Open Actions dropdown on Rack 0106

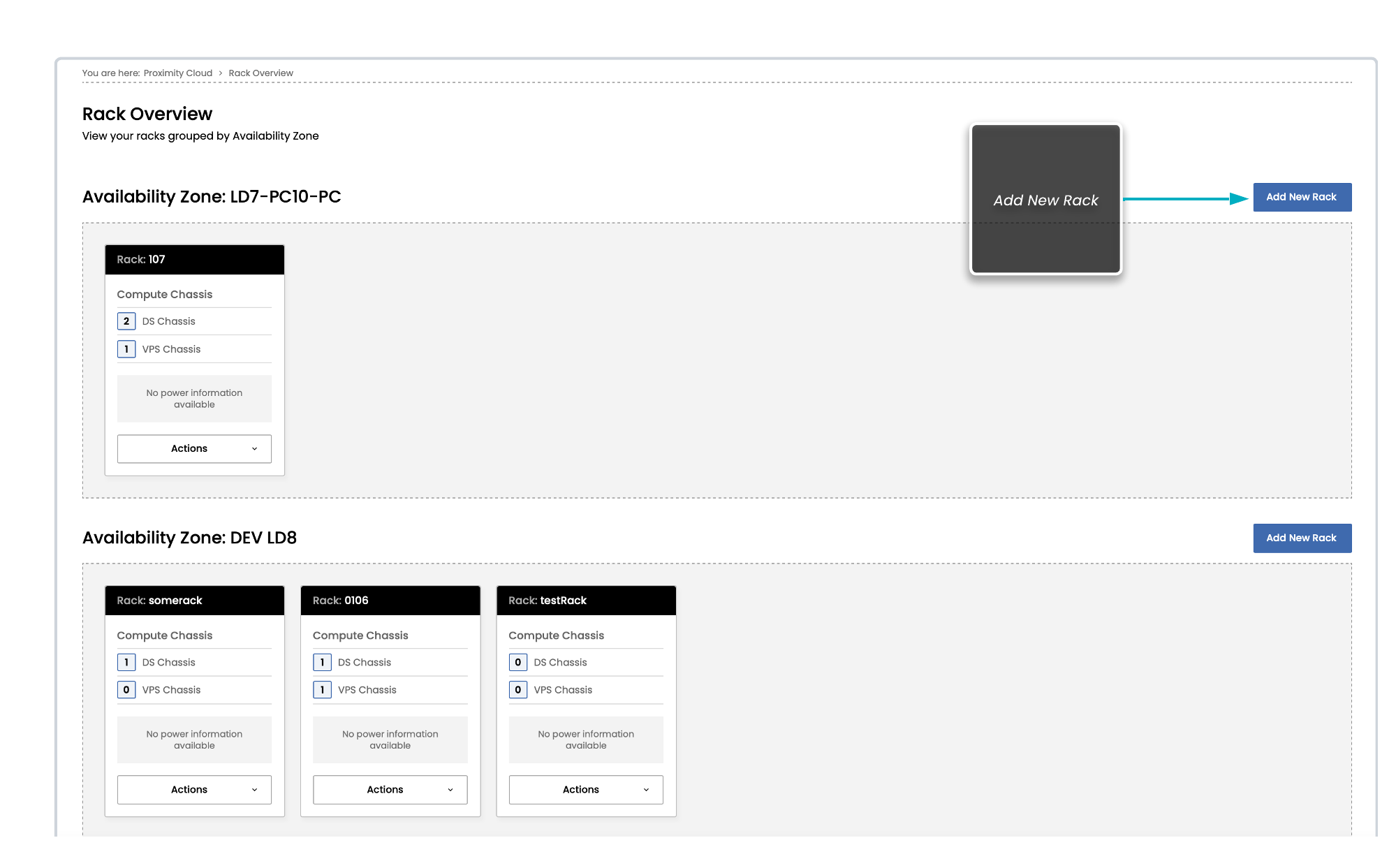pos(390,789)
